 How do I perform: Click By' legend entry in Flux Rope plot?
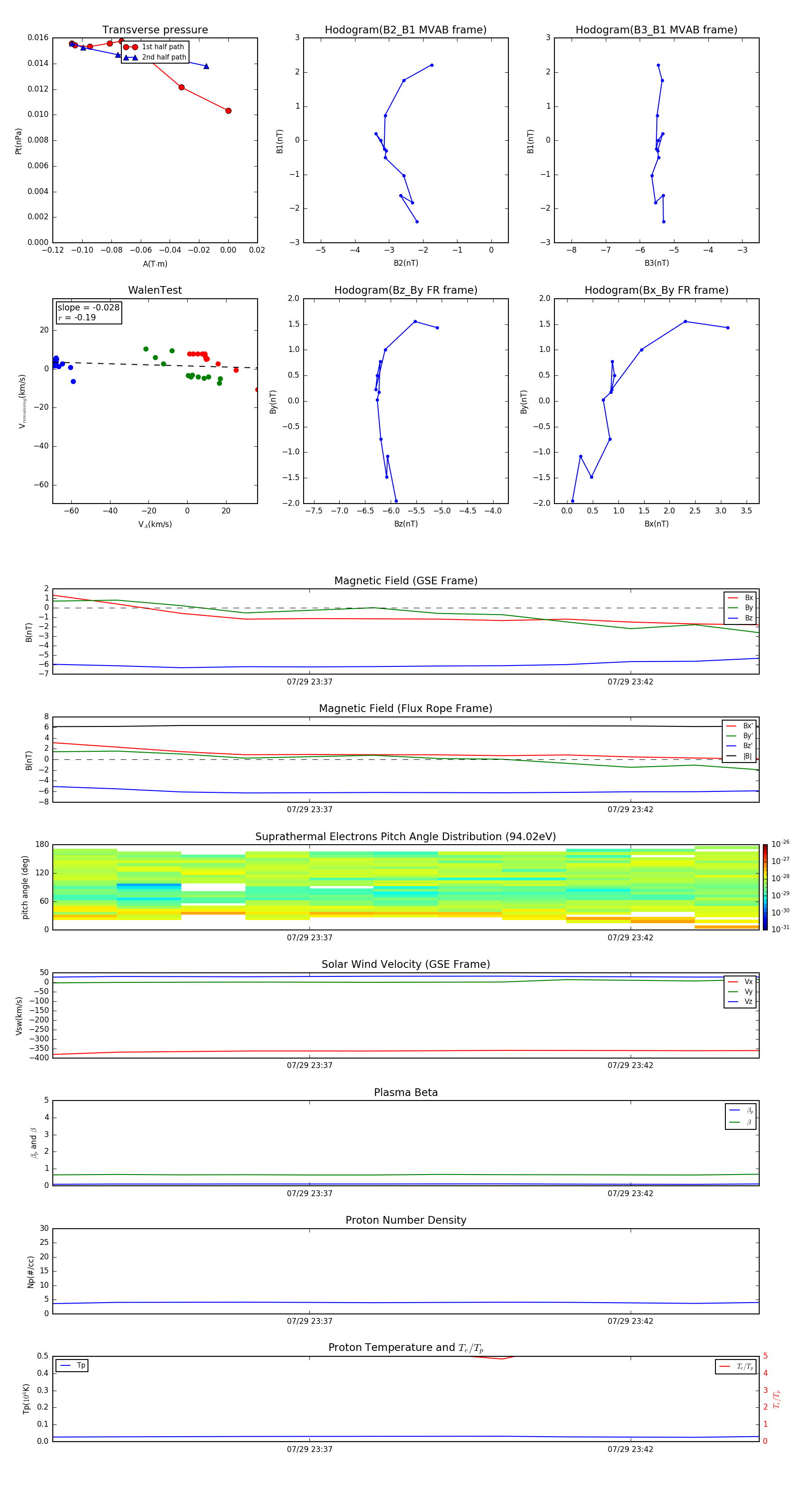tap(740, 736)
